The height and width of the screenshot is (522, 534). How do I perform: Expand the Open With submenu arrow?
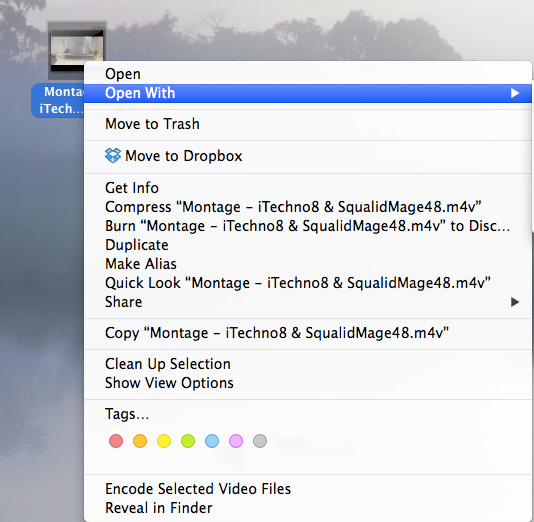click(515, 93)
